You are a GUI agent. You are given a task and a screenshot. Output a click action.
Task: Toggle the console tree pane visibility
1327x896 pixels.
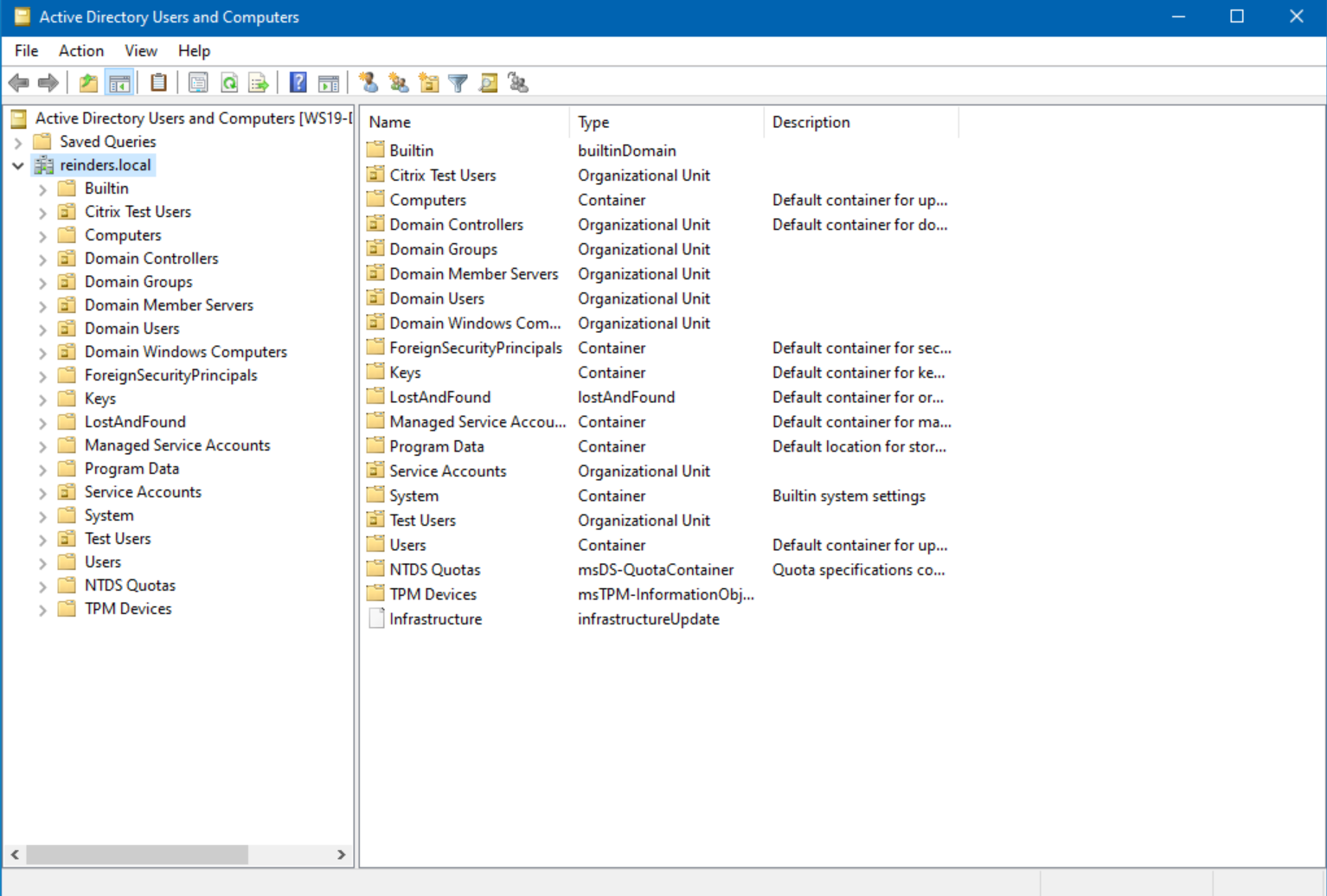click(x=120, y=82)
